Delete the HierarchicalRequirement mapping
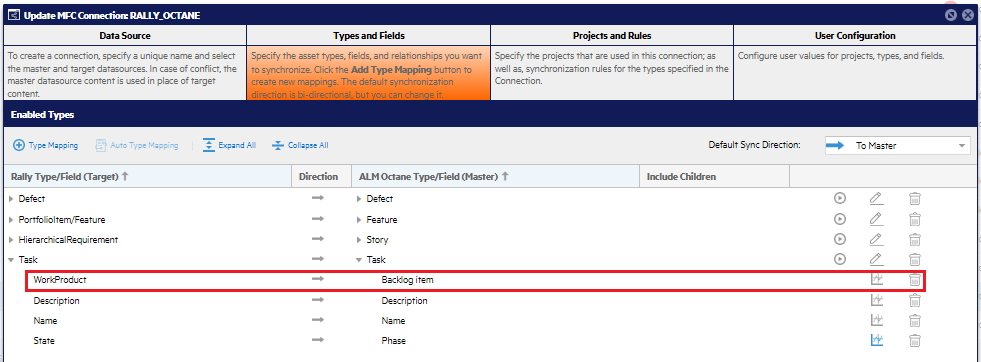This screenshot has height=362, width=981. [x=915, y=239]
